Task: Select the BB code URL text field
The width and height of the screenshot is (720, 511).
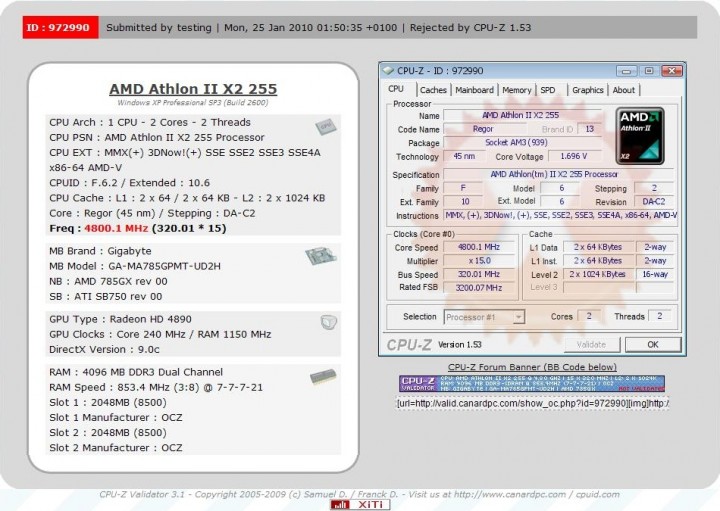Action: [x=533, y=404]
